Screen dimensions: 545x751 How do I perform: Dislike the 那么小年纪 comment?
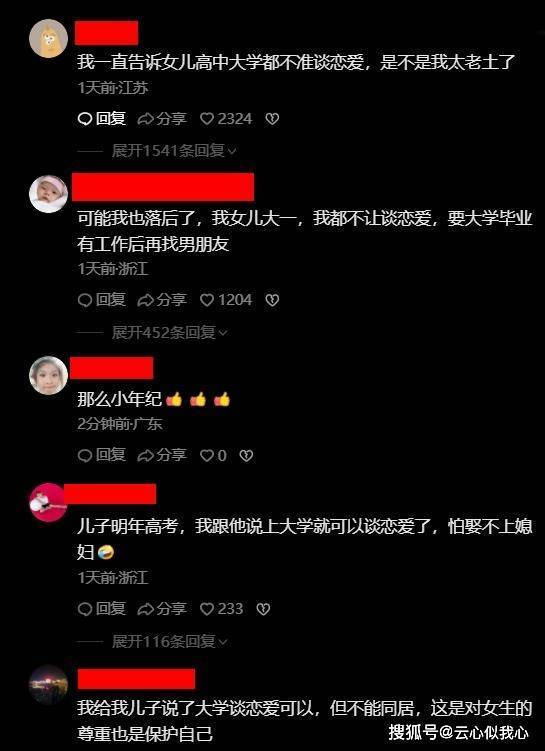tap(246, 455)
